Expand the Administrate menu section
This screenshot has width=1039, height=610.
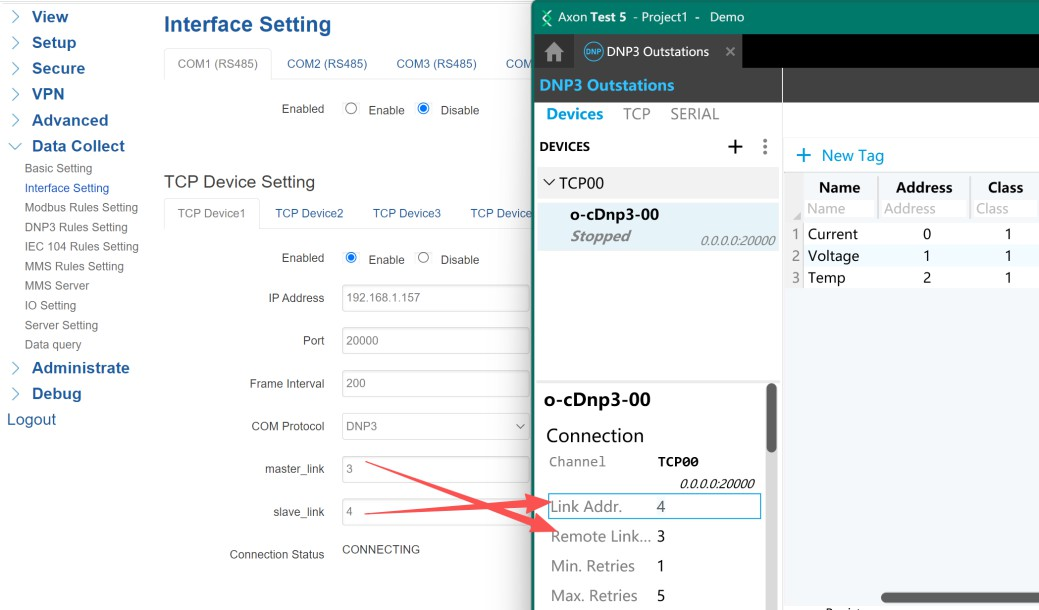click(x=15, y=368)
